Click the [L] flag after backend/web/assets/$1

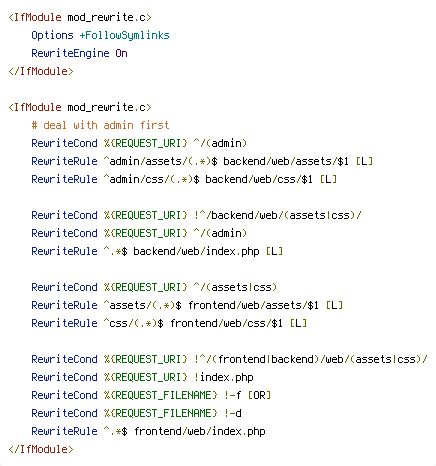click(x=364, y=161)
